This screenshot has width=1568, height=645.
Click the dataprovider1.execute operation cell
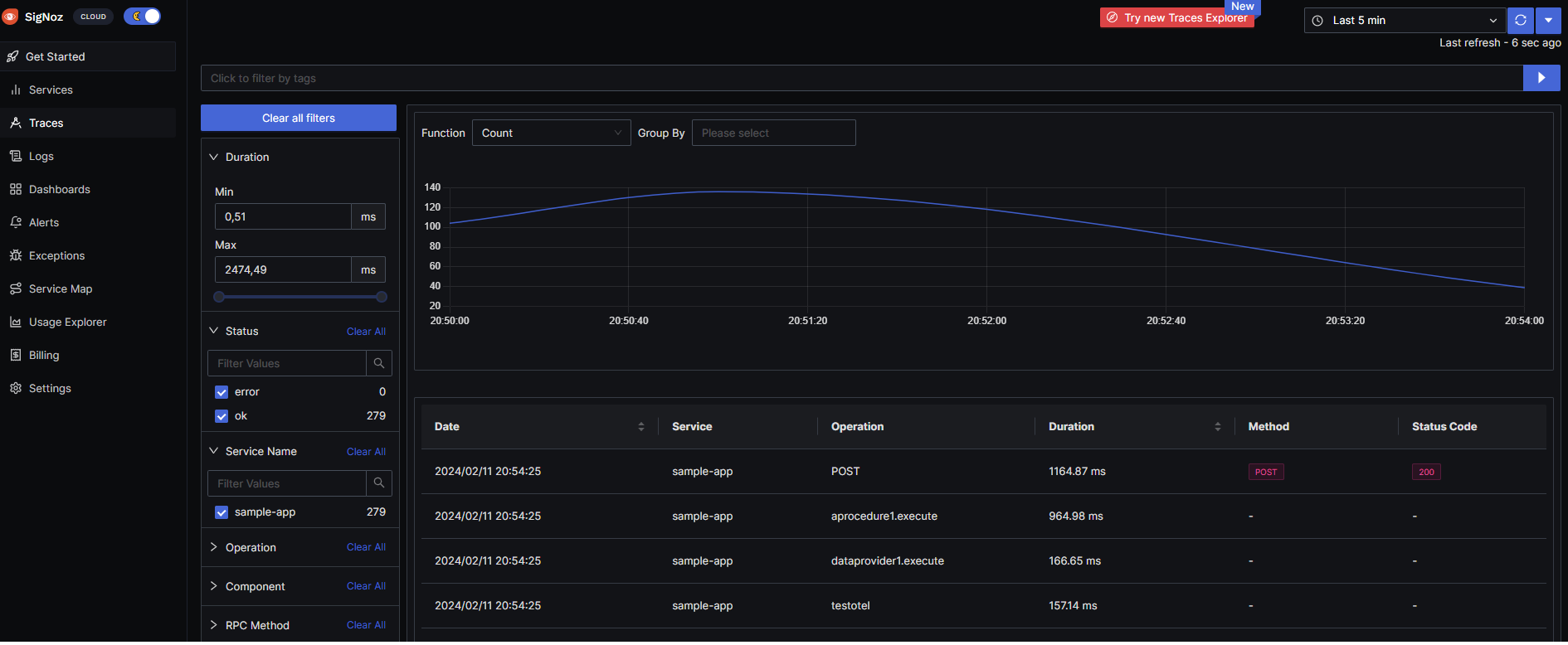coord(888,560)
